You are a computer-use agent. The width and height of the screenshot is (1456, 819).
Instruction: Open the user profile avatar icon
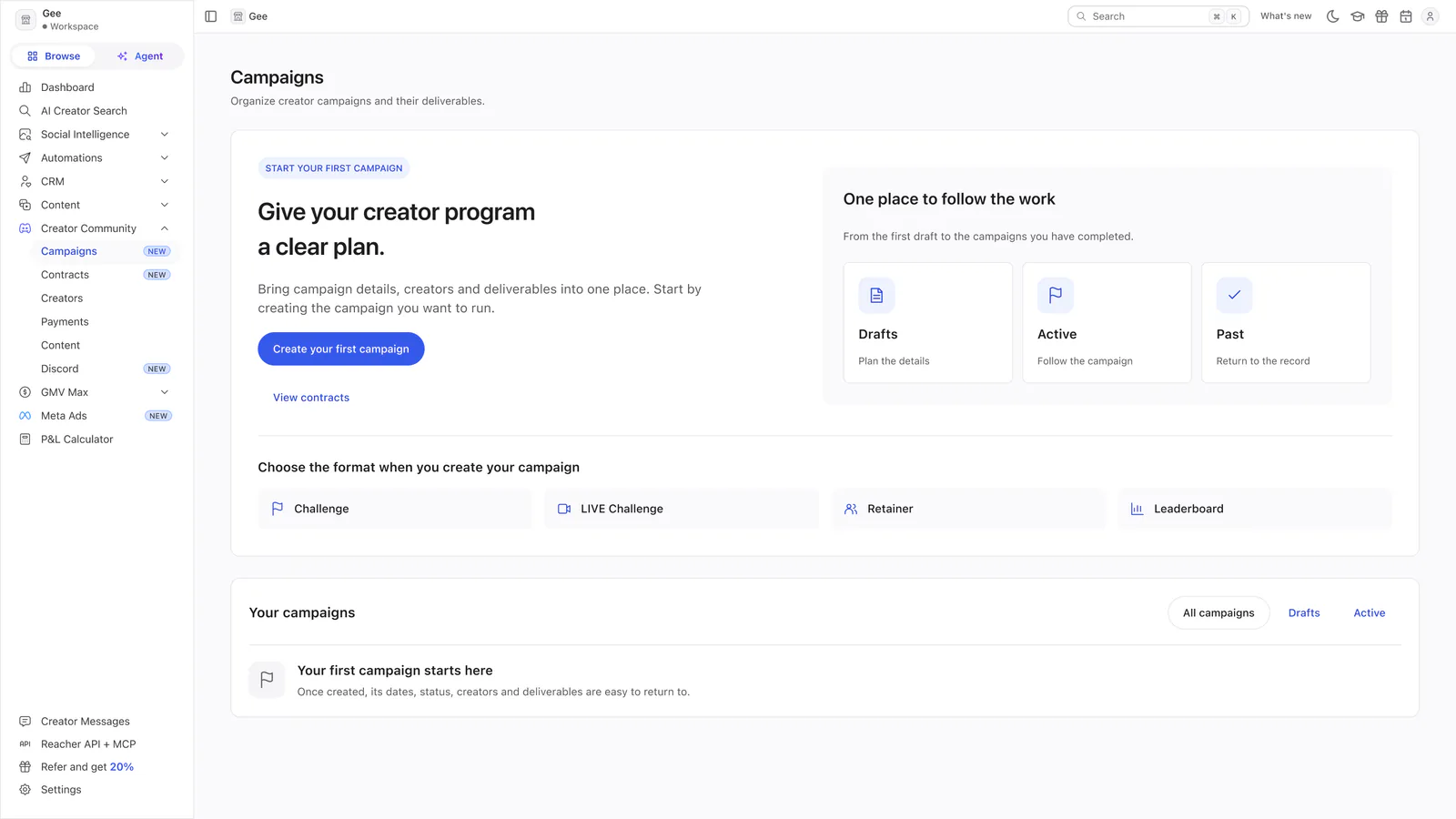click(1430, 16)
